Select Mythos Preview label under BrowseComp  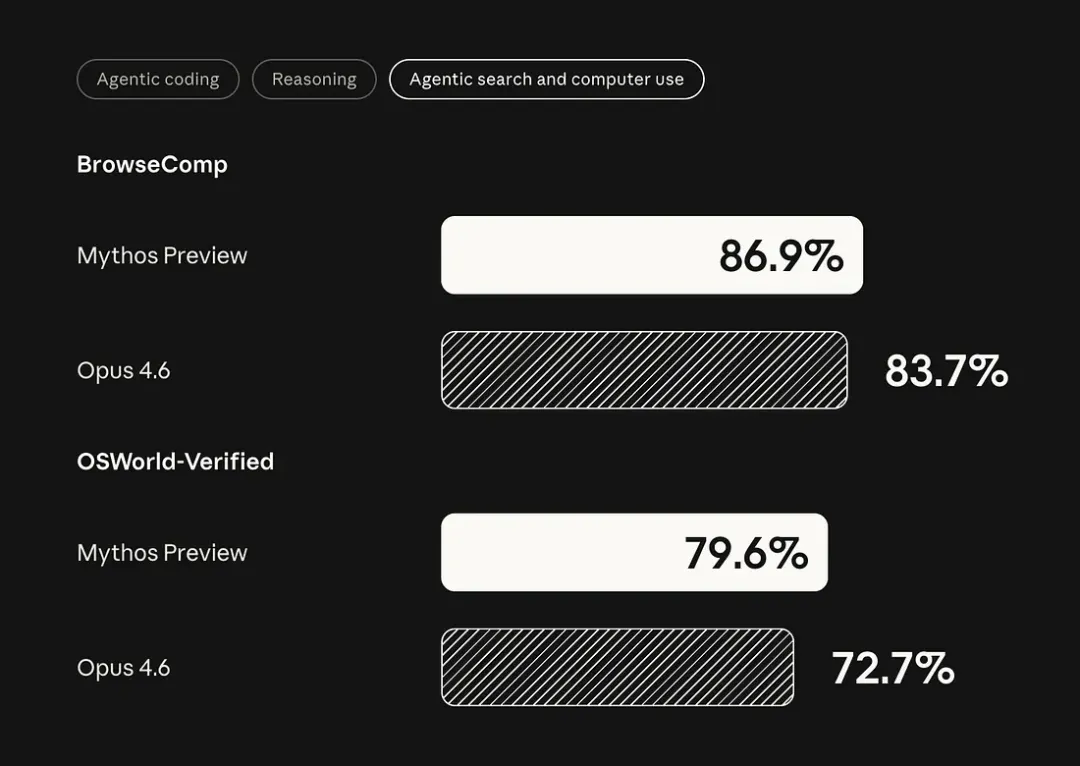162,256
